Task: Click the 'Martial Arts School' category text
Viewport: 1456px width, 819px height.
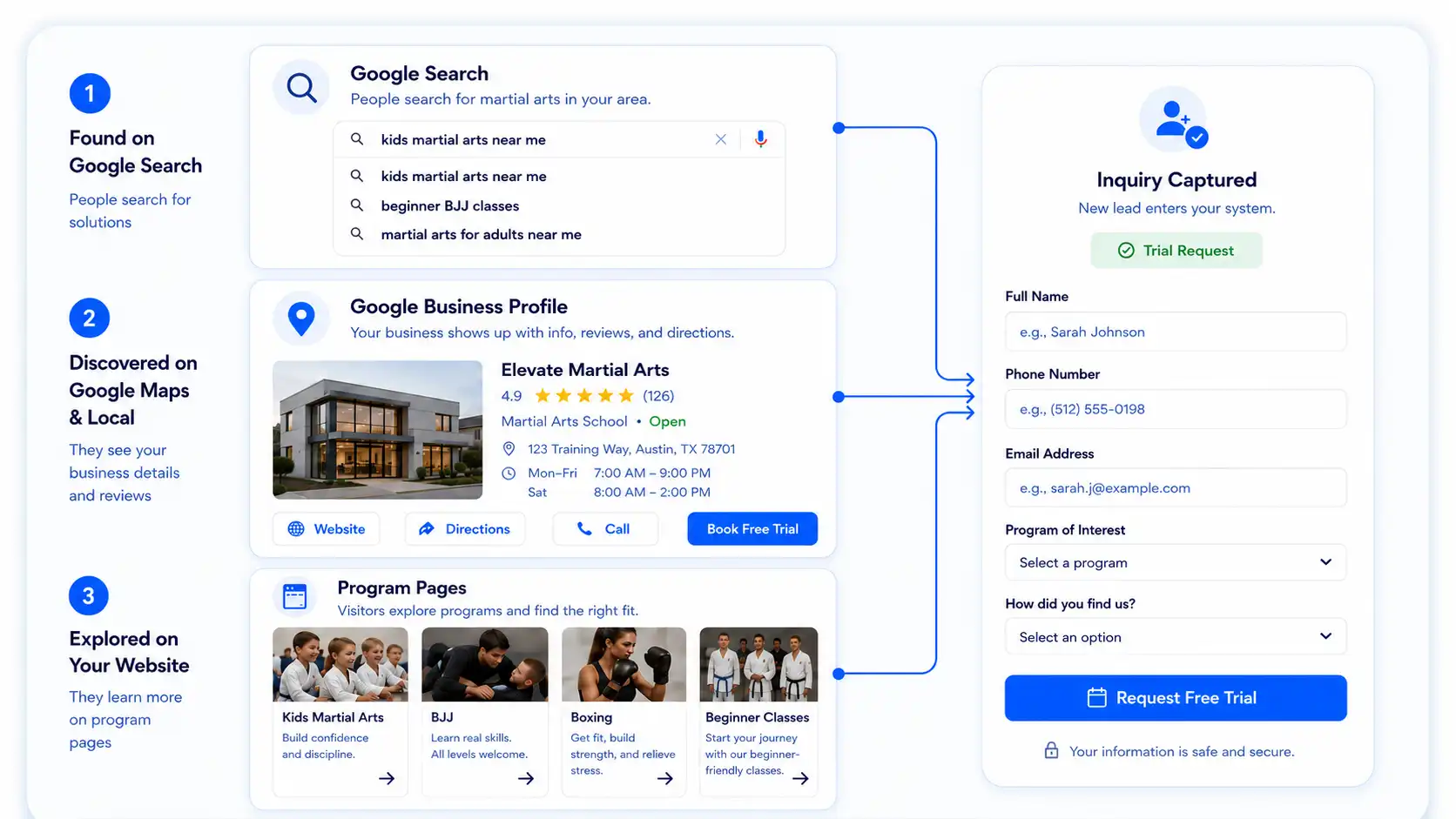Action: coord(564,421)
